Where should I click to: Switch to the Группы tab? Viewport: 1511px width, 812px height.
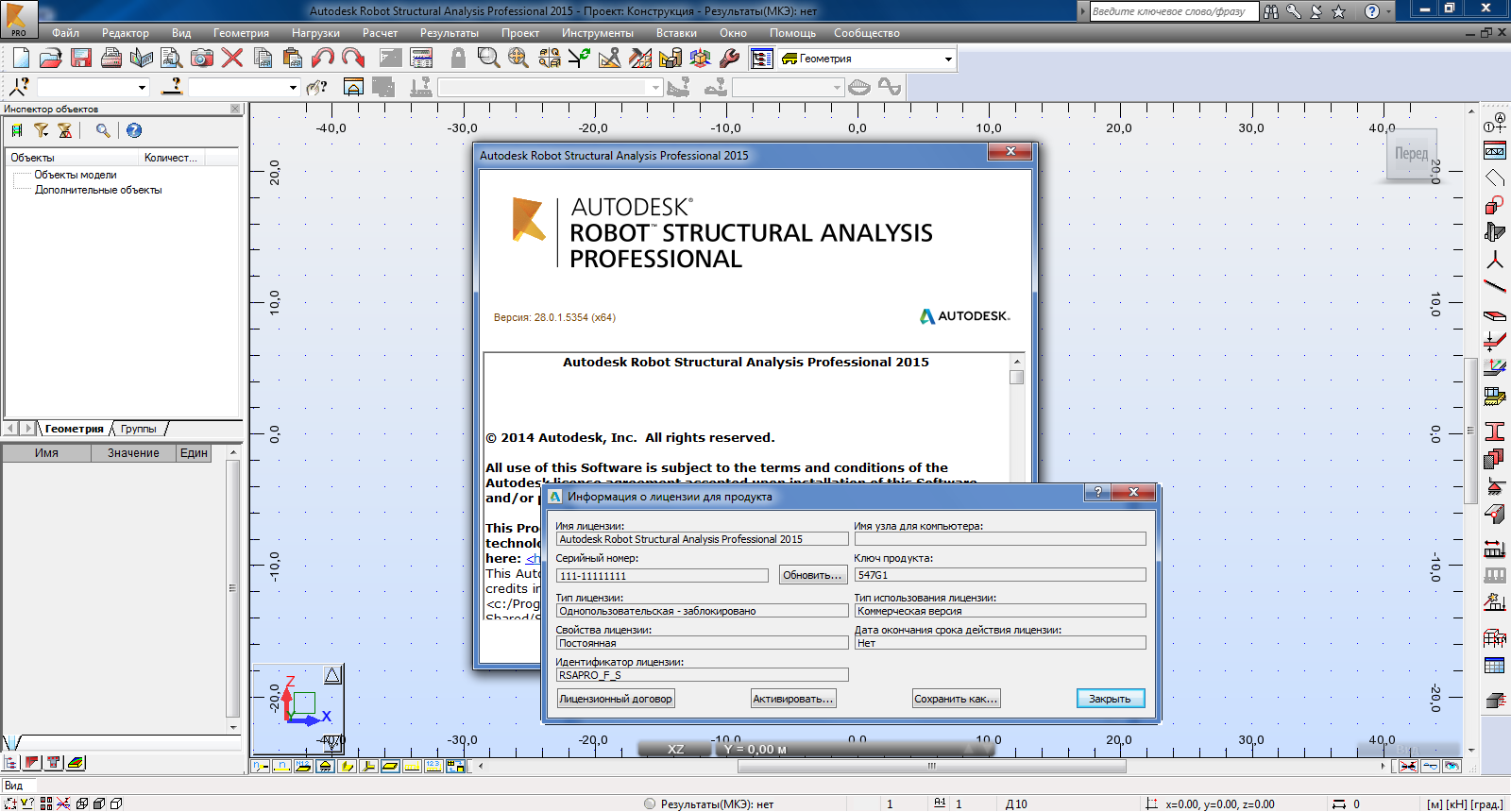point(139,429)
